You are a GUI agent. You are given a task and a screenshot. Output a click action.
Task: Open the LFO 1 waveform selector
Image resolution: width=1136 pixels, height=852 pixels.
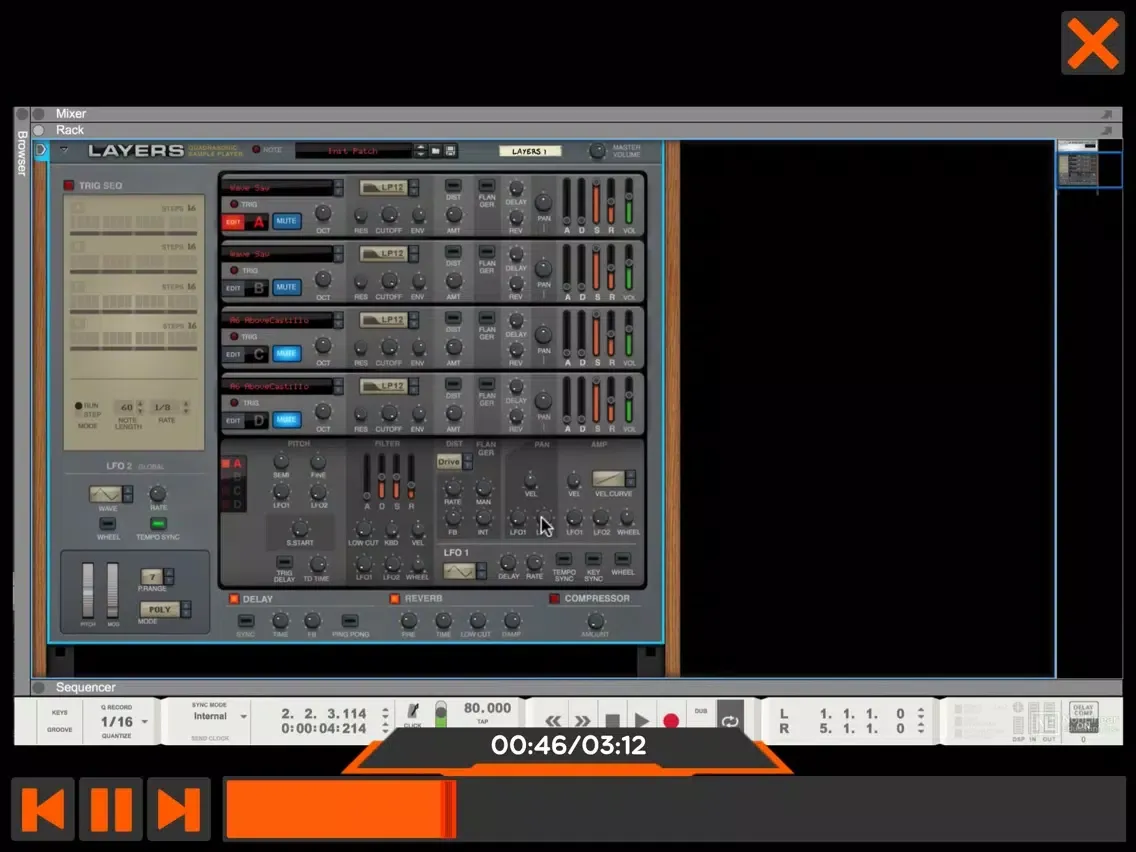coord(464,572)
